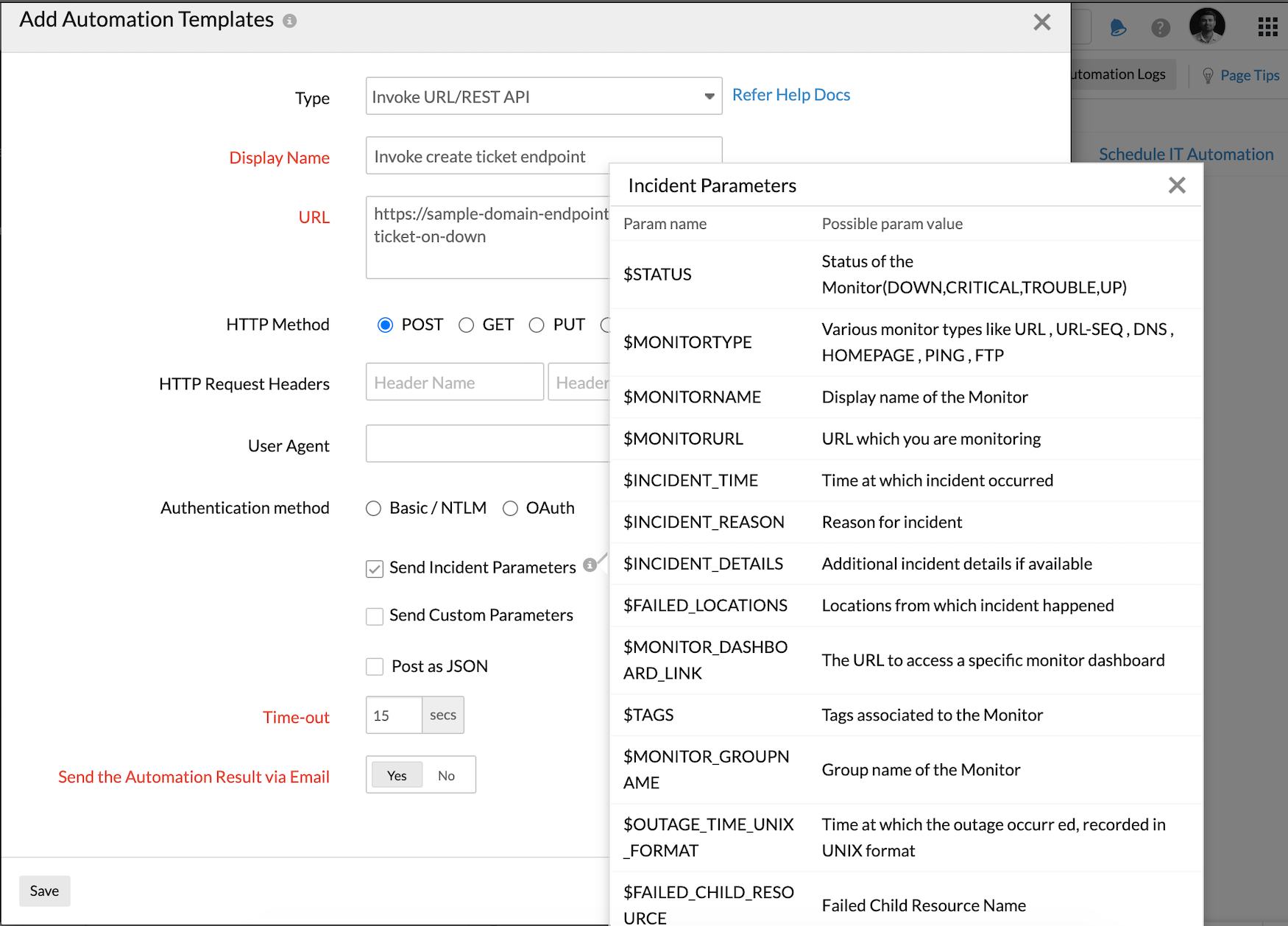The width and height of the screenshot is (1288, 926).
Task: Select the POST HTTP method
Action: coord(385,325)
